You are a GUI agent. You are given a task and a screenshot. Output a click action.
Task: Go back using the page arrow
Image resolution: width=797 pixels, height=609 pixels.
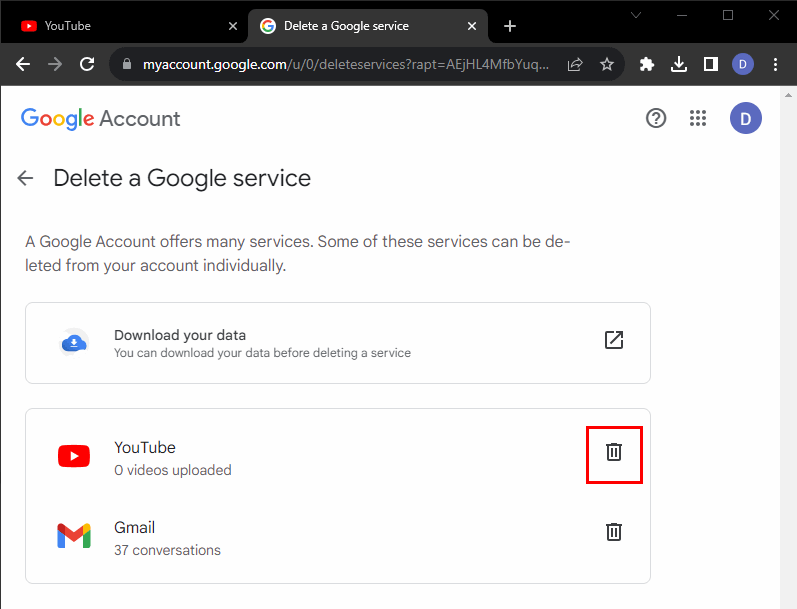point(26,178)
